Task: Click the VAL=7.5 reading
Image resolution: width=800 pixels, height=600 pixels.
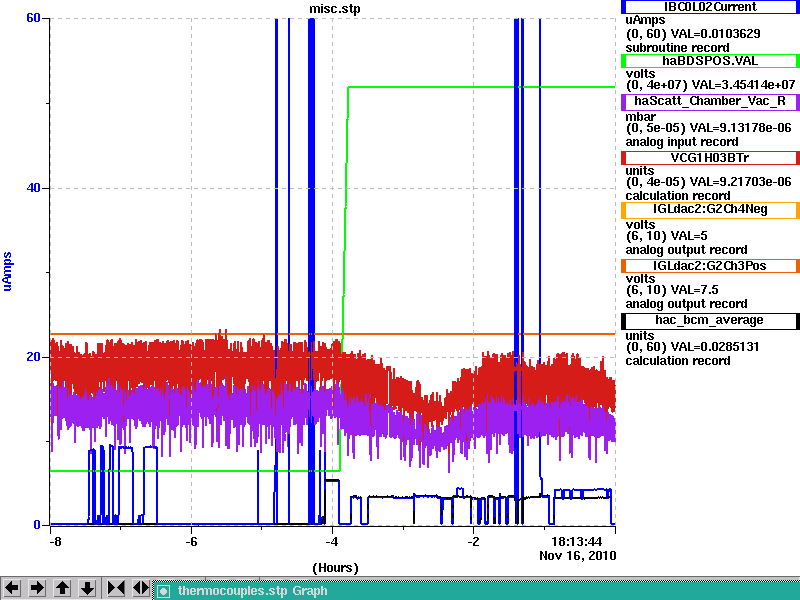Action: [694, 290]
